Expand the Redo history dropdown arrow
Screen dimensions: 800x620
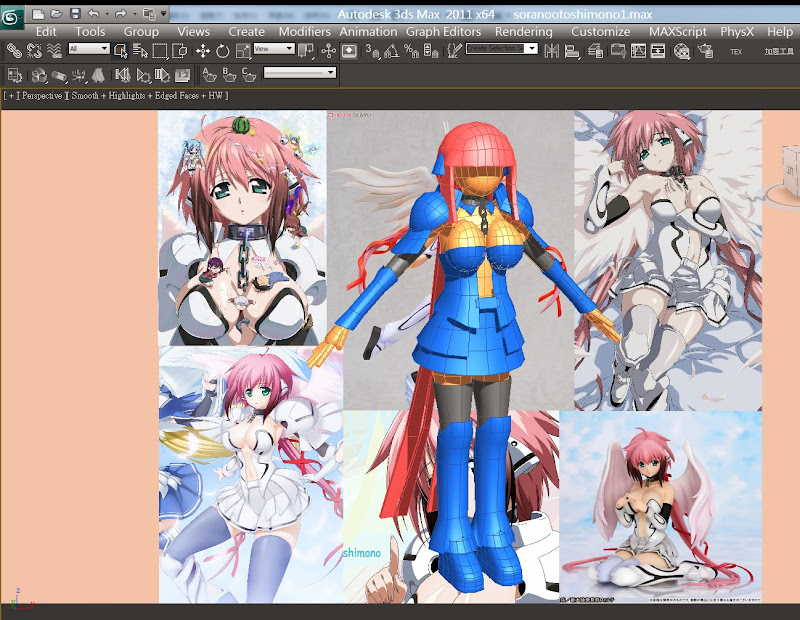[x=135, y=14]
